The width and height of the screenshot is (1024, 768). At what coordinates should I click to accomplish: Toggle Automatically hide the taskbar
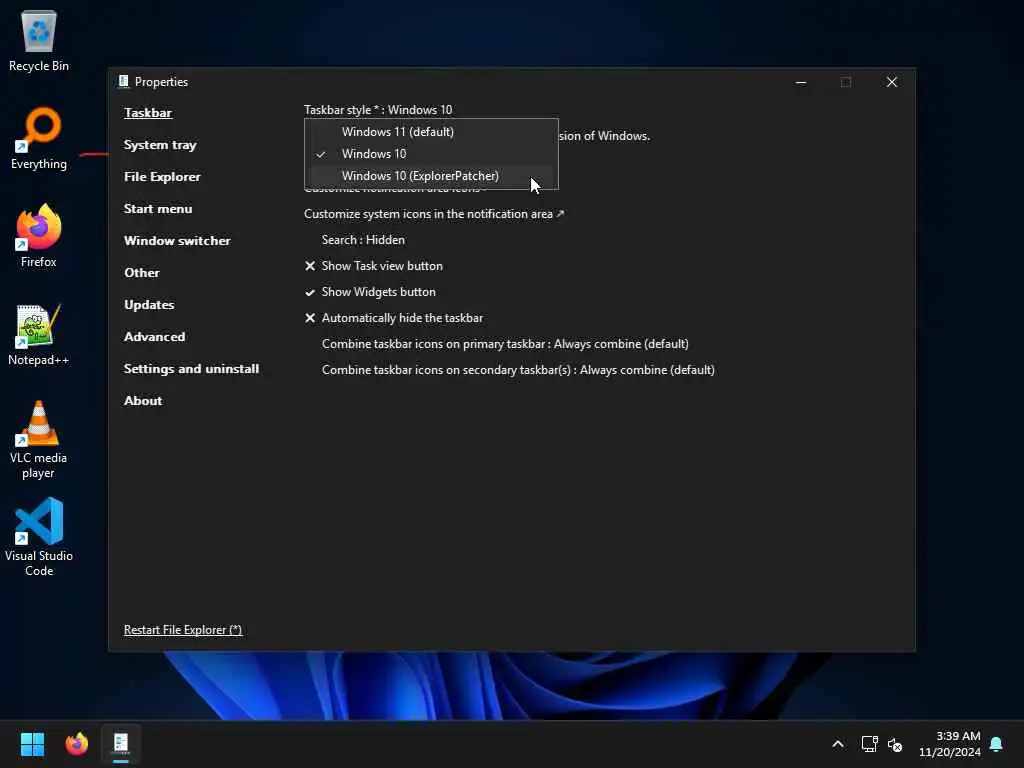click(394, 318)
